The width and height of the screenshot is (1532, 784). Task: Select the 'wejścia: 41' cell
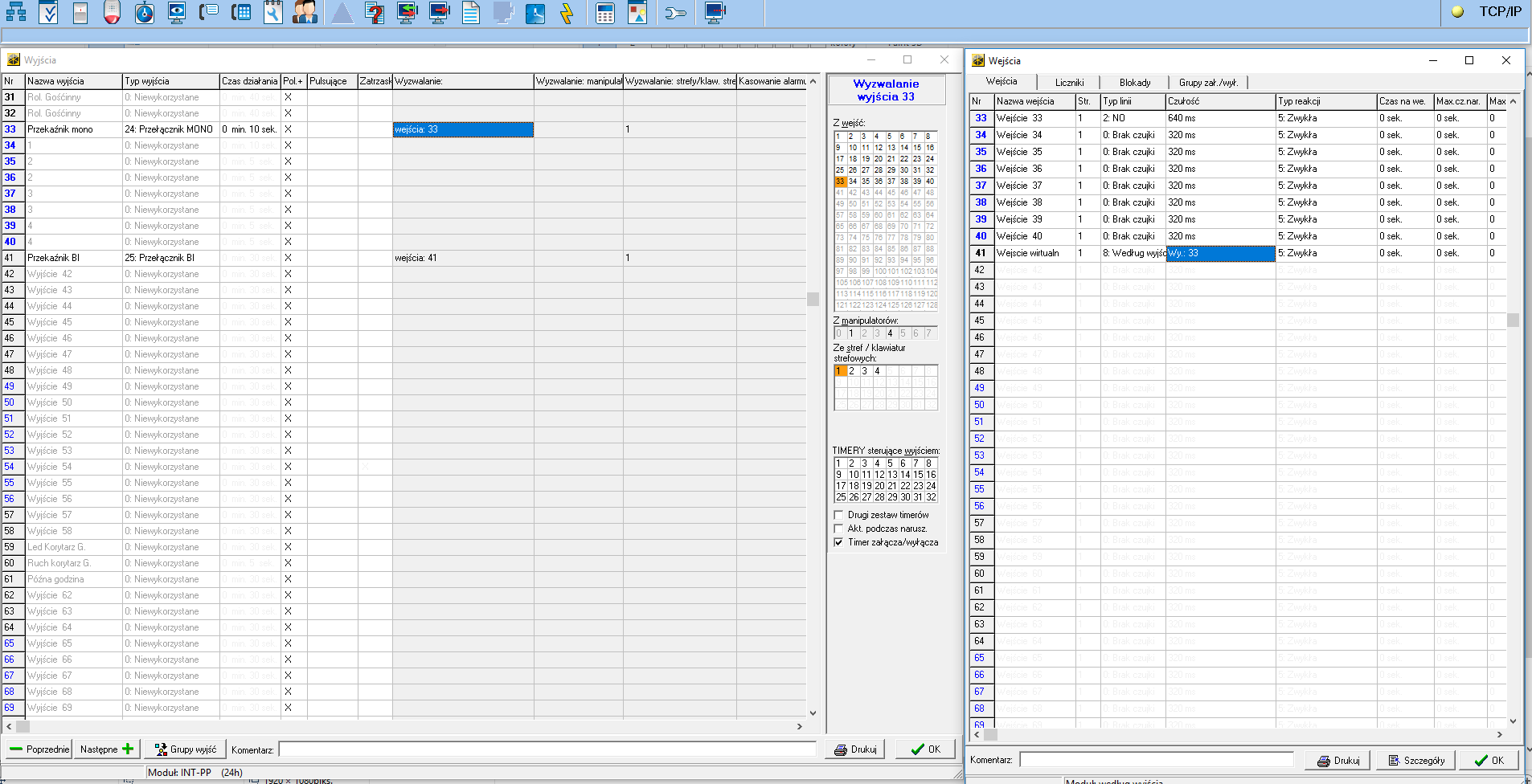pyautogui.click(x=463, y=258)
